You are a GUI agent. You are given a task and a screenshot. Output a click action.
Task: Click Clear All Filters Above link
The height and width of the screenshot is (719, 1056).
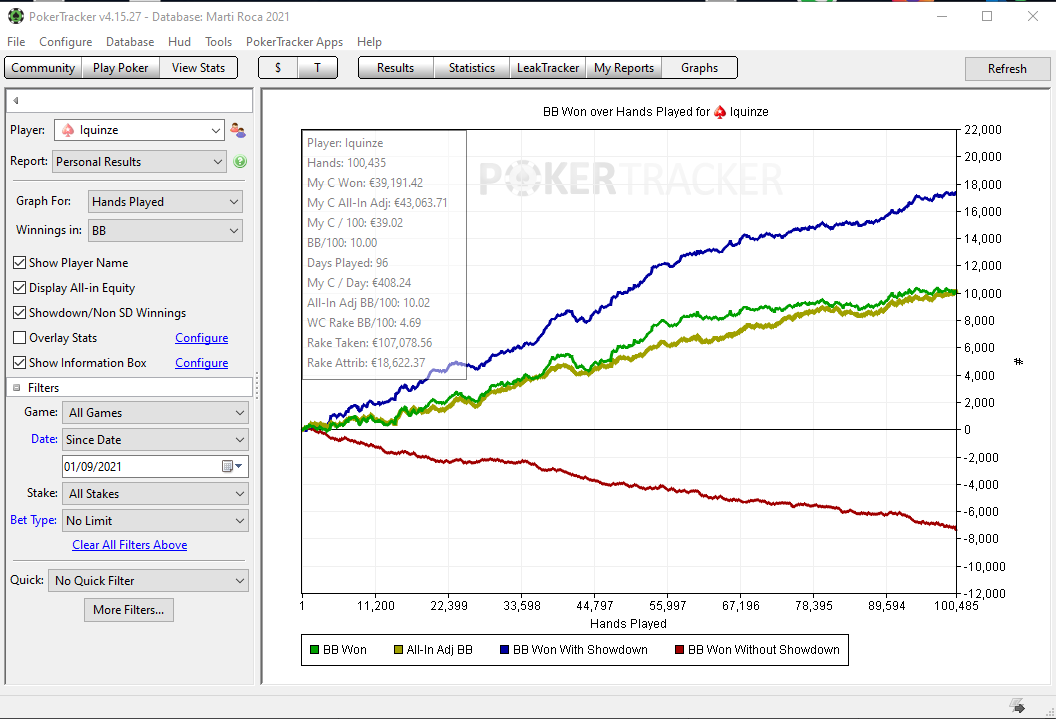[129, 545]
